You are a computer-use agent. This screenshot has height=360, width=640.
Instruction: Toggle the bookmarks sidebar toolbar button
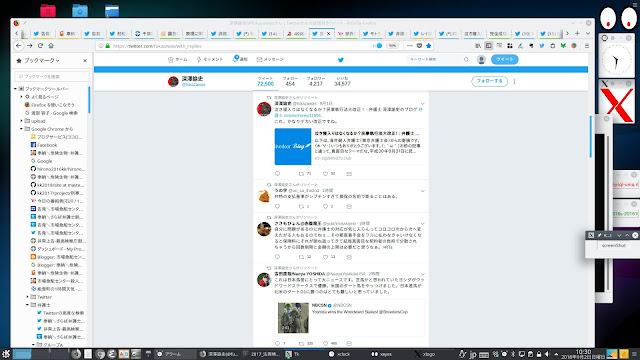pos(489,46)
